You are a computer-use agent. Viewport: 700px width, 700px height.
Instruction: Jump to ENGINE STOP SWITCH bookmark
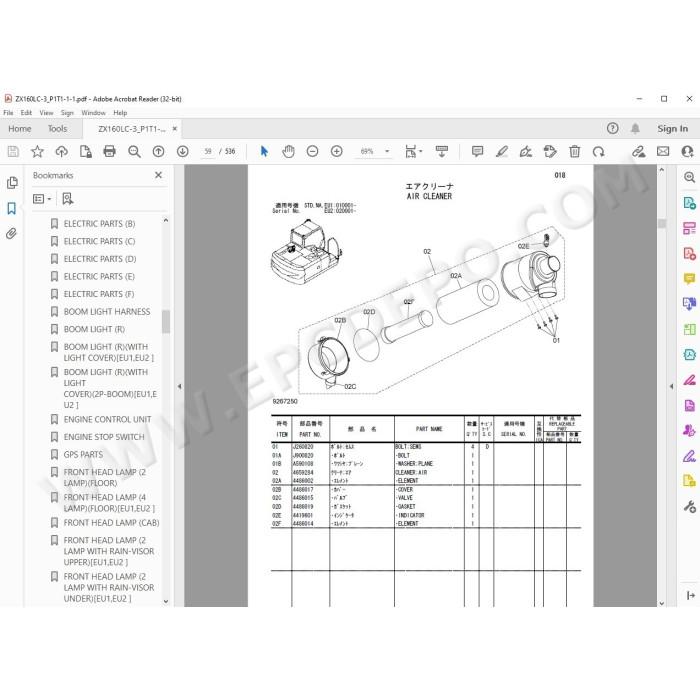104,437
